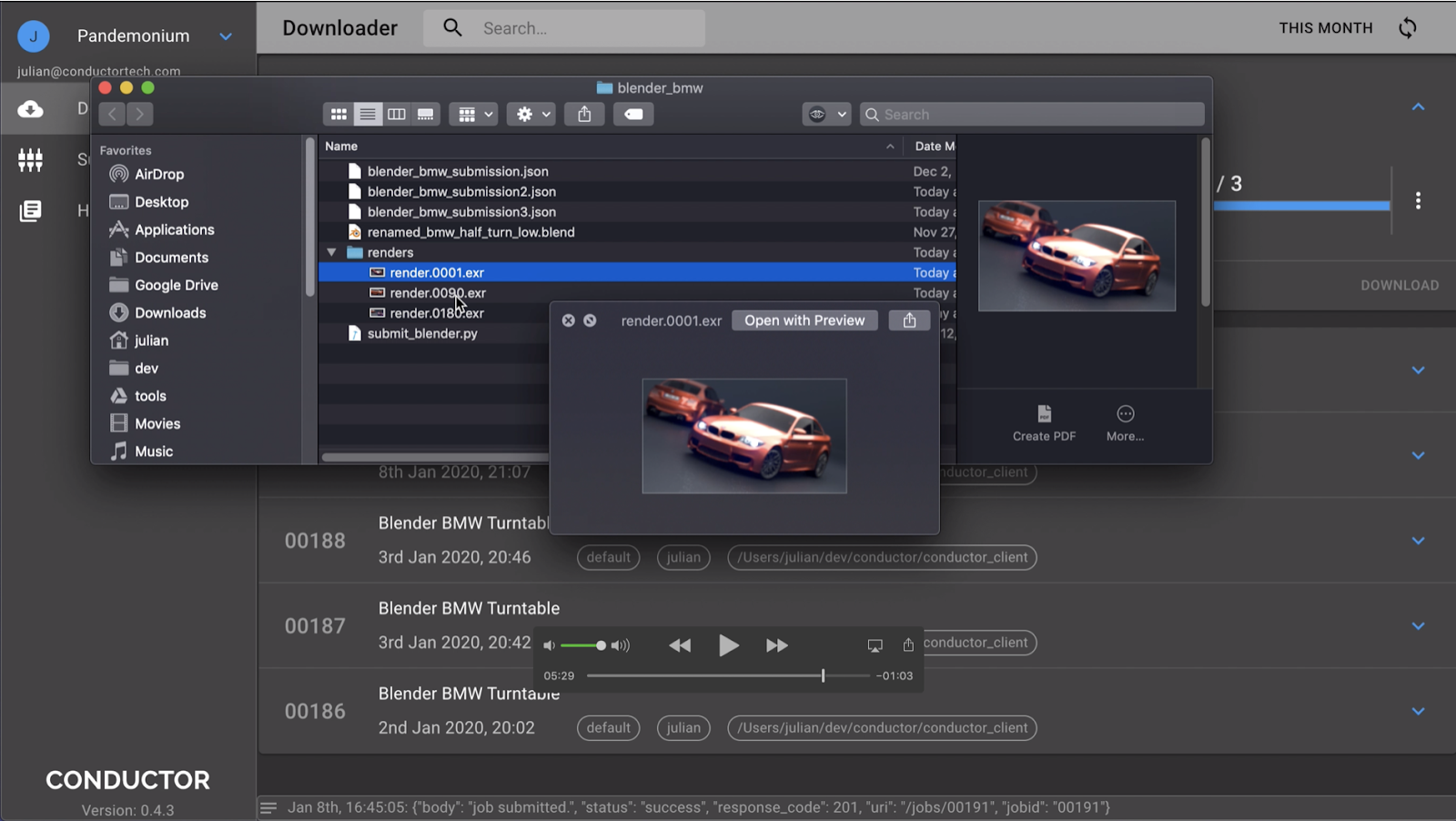Close the Quick Look preview window

(569, 320)
